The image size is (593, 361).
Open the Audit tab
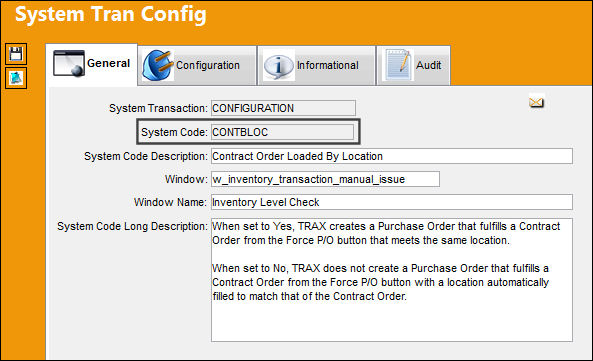tap(413, 65)
